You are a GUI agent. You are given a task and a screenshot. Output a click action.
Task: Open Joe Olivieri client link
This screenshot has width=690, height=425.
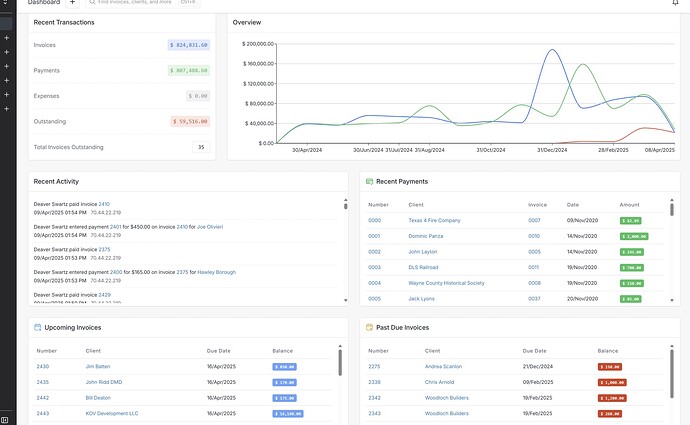pos(210,227)
